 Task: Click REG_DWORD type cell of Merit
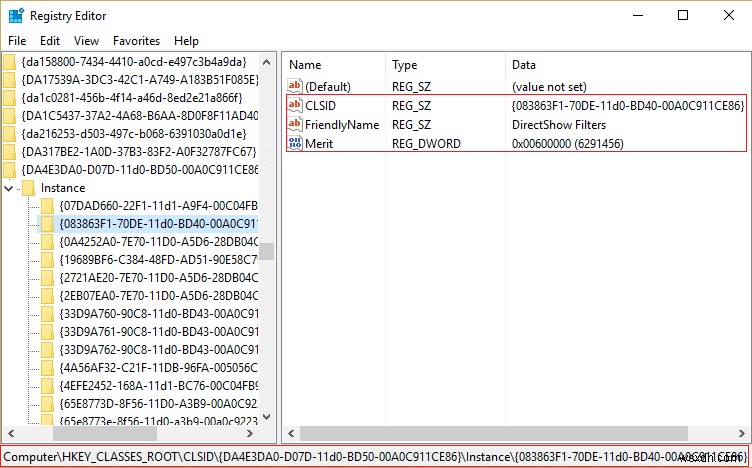(426, 143)
